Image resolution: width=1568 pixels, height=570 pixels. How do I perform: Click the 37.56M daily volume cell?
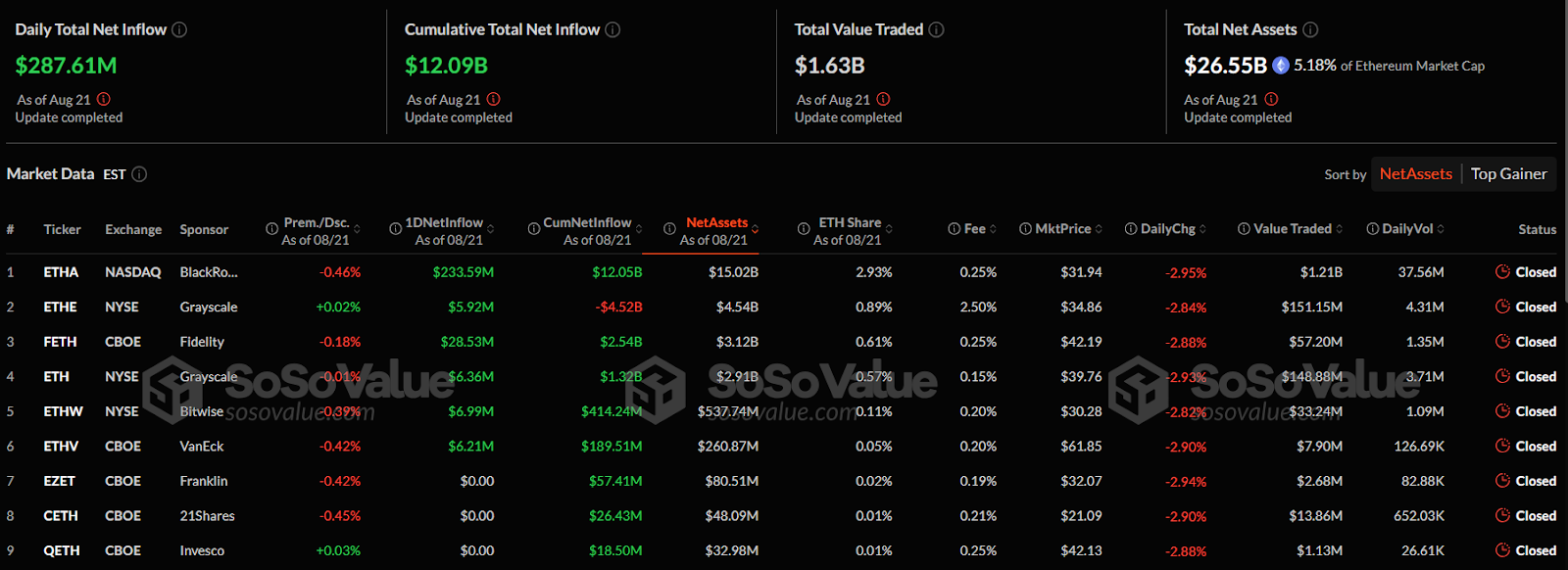[1421, 272]
